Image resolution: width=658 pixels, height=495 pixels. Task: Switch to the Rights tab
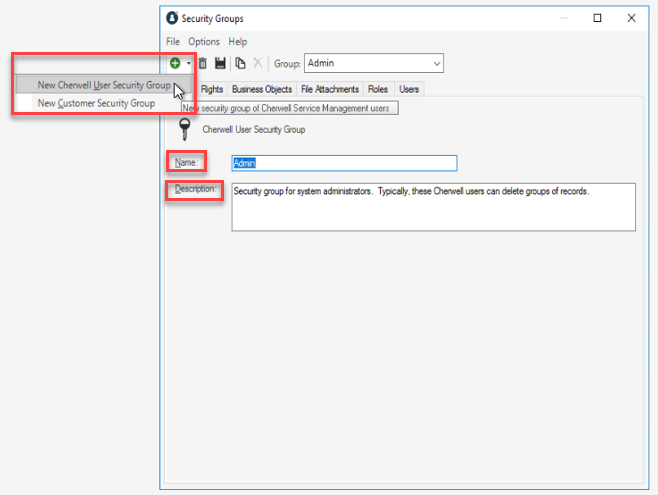[x=212, y=89]
